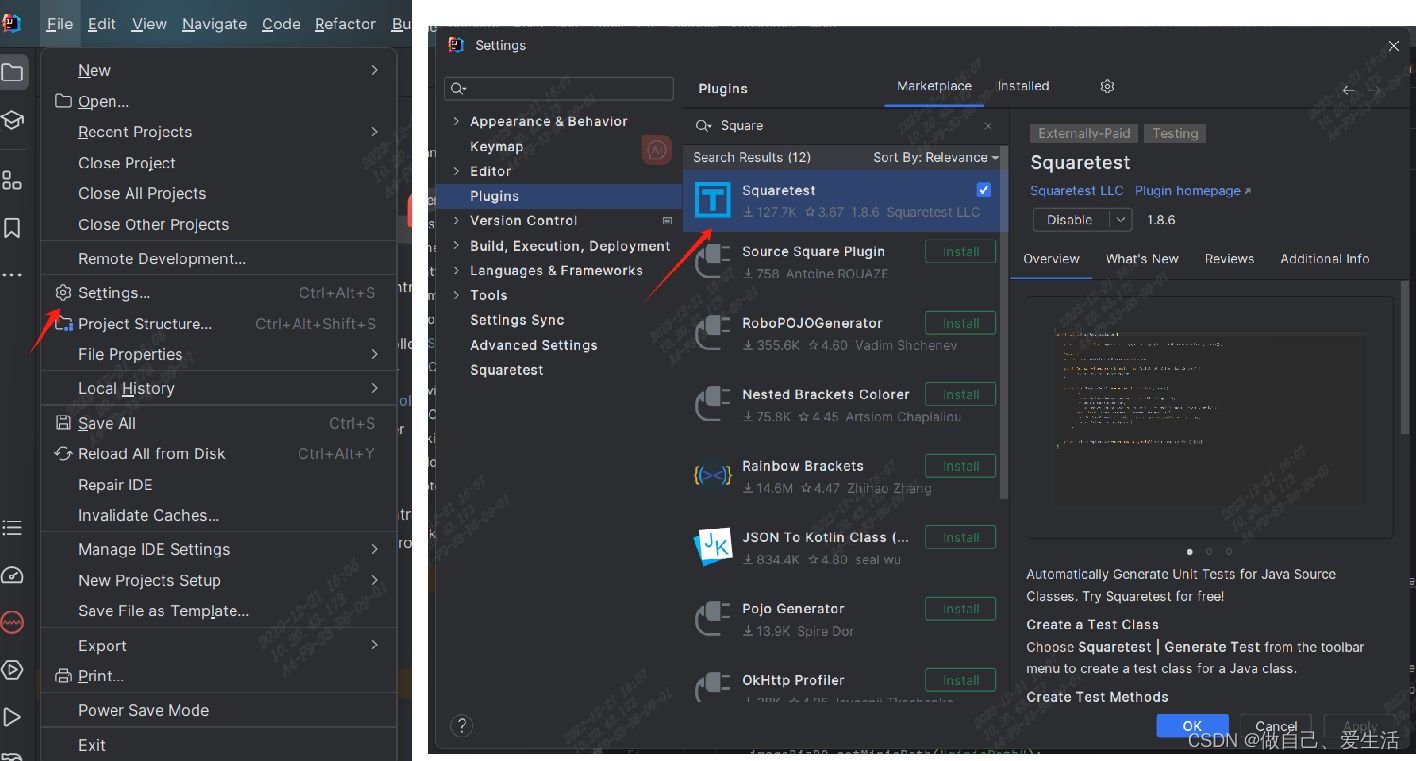Clear the plugin search with X icon

pos(988,126)
